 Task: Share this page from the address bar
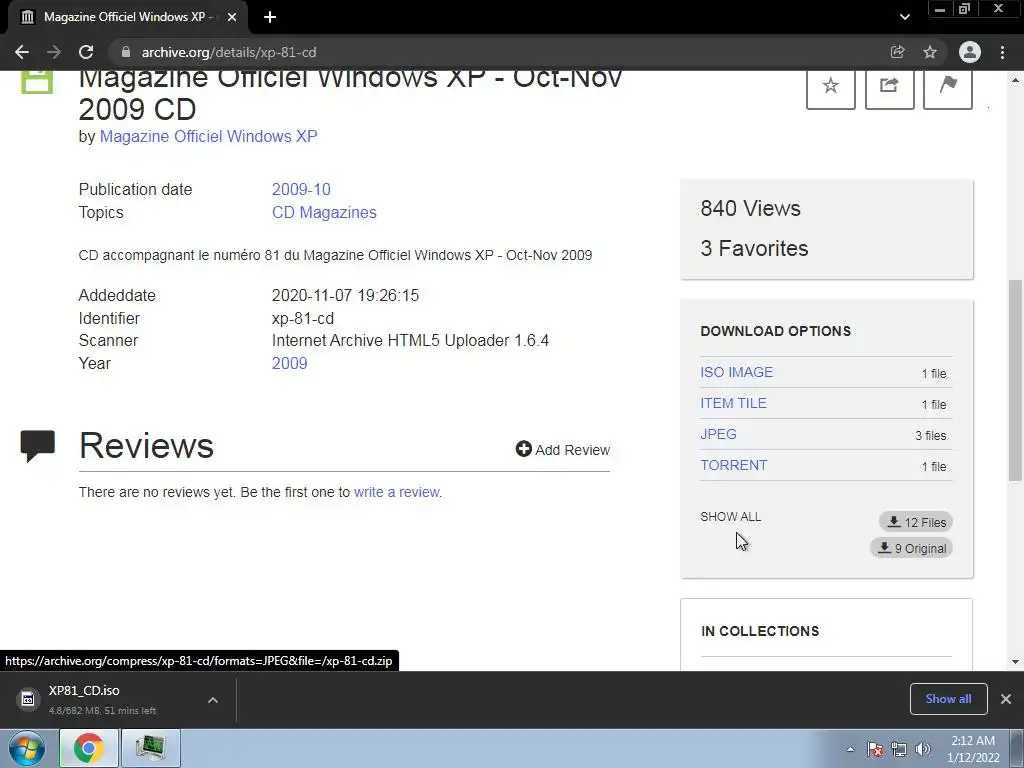point(897,52)
